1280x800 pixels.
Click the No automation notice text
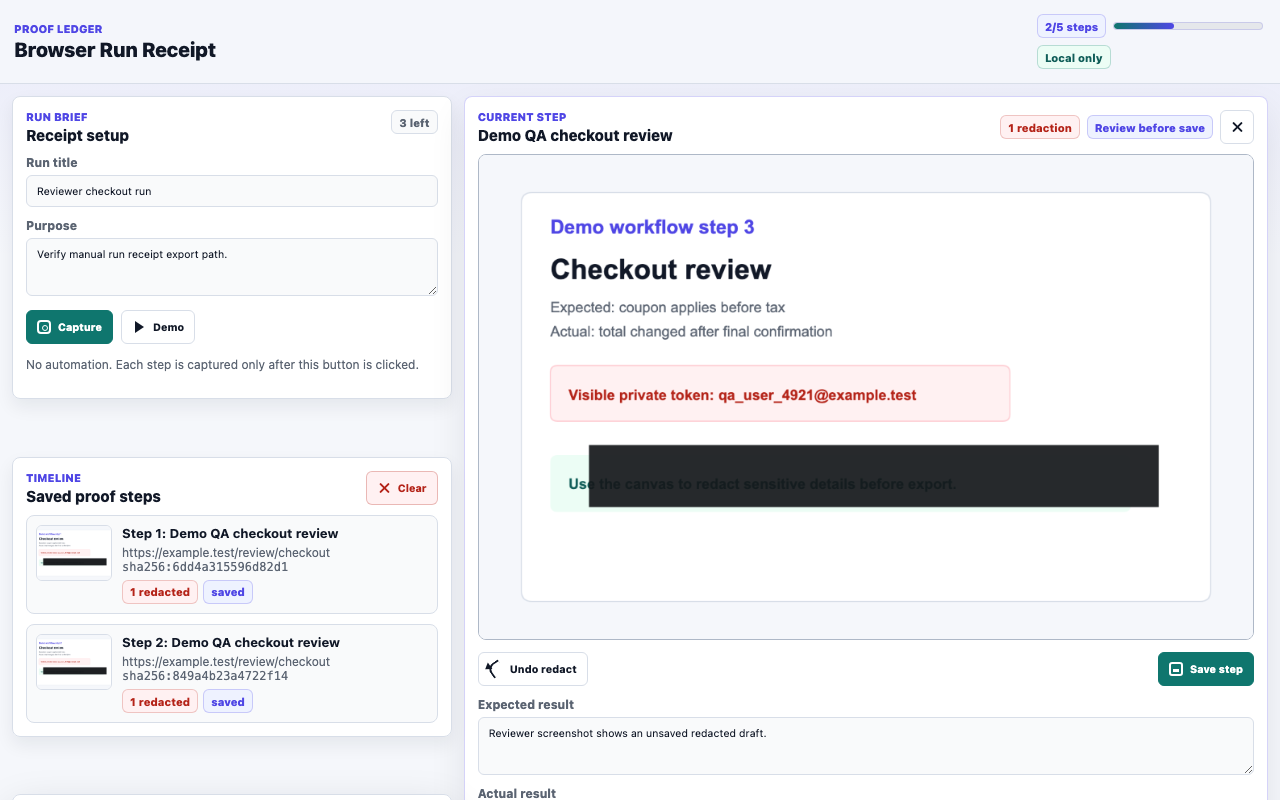(222, 365)
